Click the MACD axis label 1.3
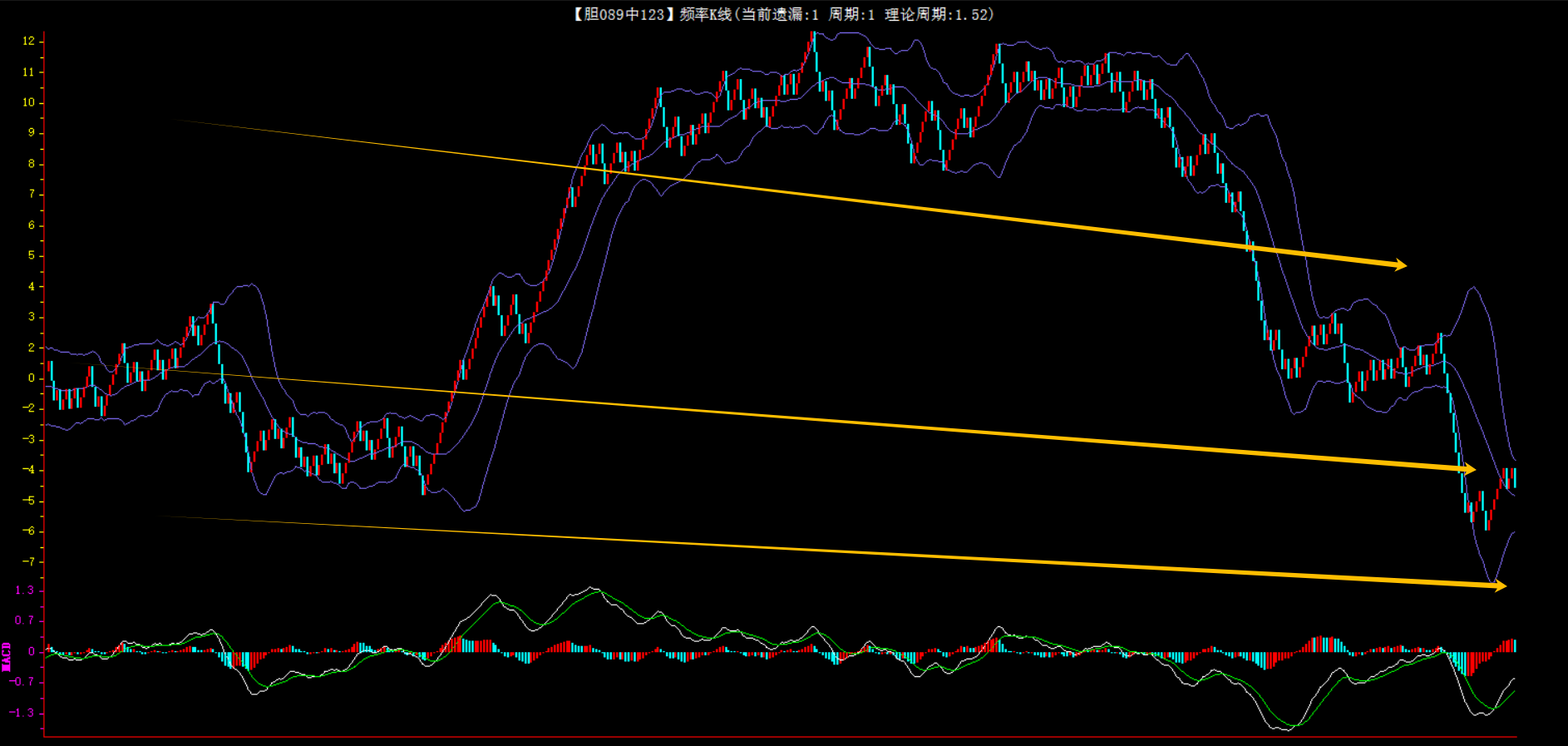The width and height of the screenshot is (1568, 746). tap(25, 590)
